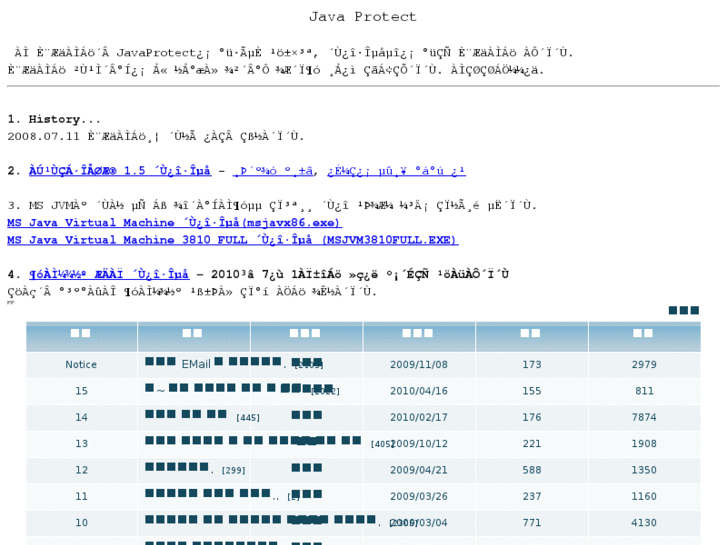Click the value 4130 in row 10
This screenshot has width=727, height=545.
[644, 523]
